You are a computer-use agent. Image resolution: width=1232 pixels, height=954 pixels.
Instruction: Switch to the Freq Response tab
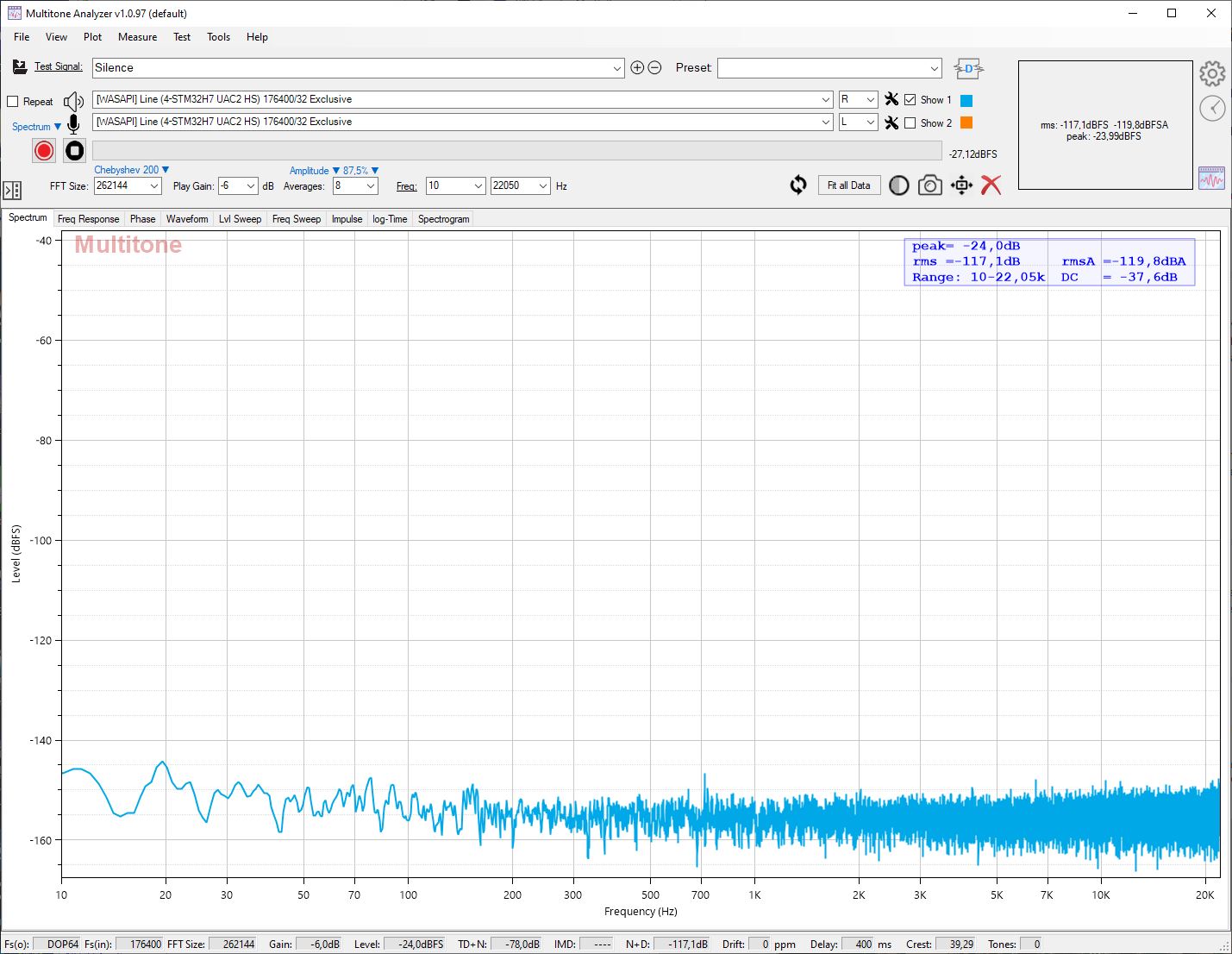click(88, 219)
